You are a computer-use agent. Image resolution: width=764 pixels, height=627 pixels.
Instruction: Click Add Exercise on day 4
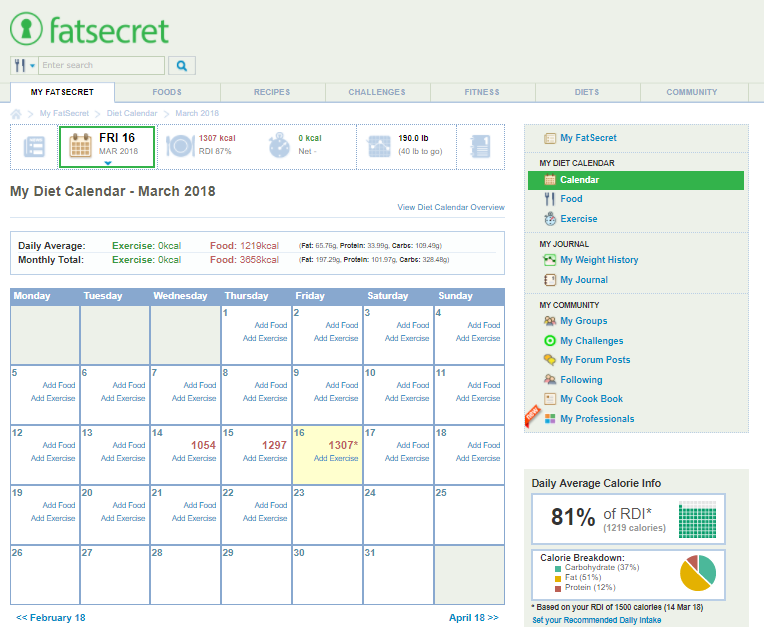(x=478, y=338)
